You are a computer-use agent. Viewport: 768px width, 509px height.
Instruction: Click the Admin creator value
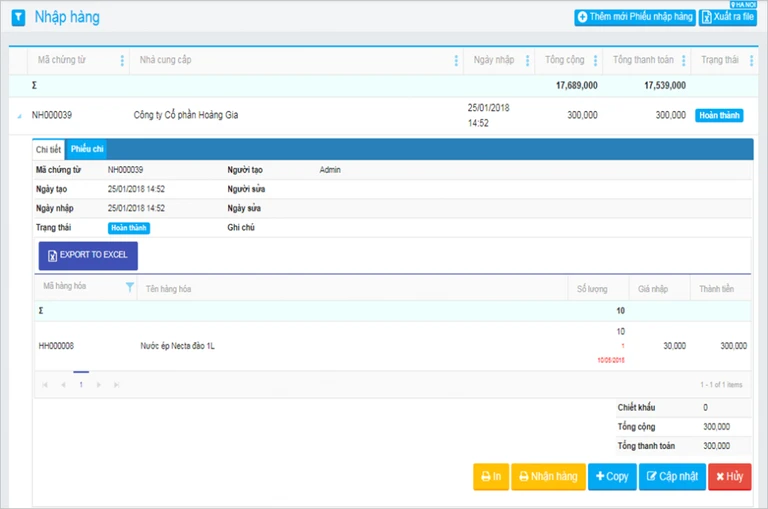coord(330,170)
